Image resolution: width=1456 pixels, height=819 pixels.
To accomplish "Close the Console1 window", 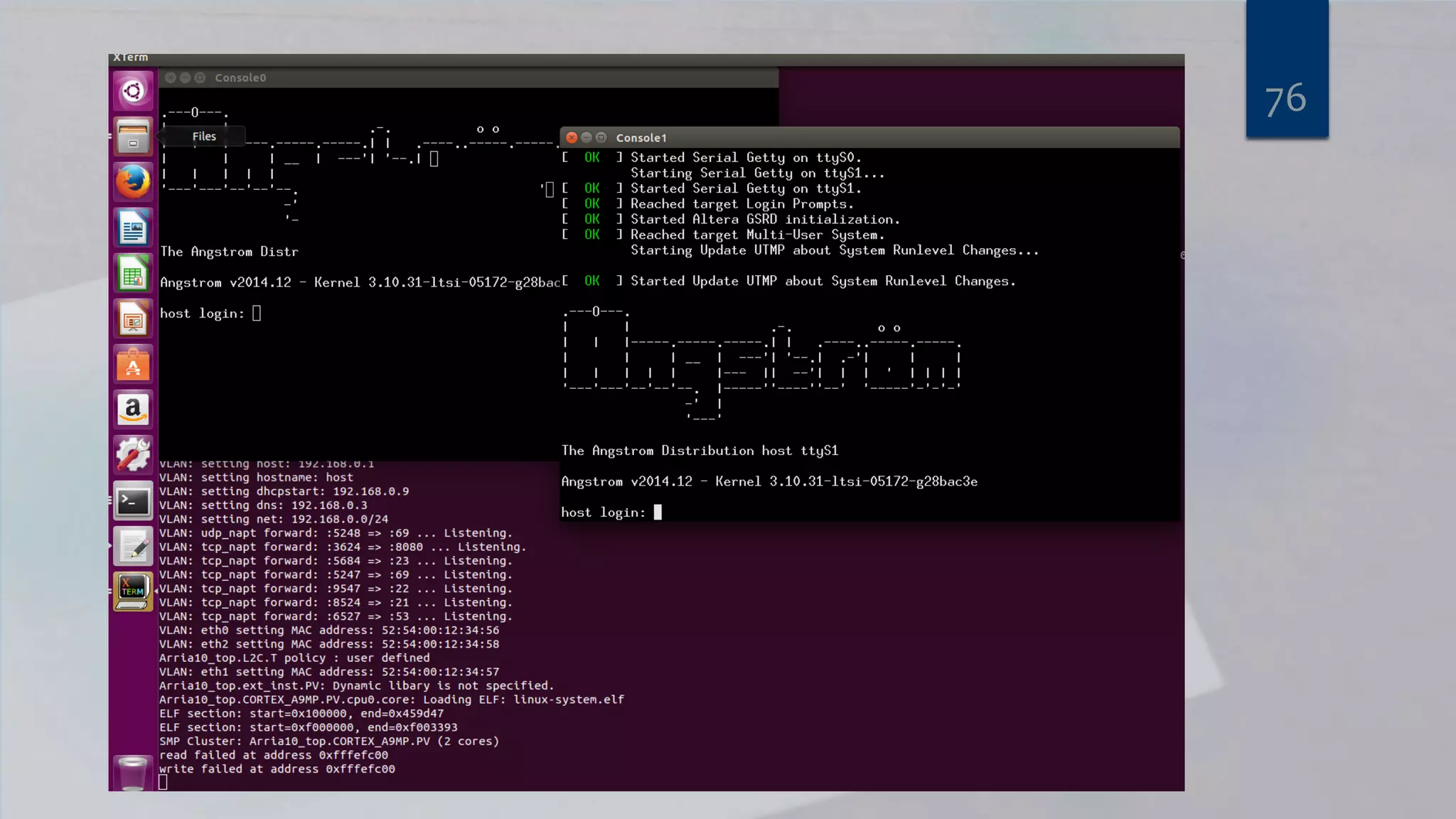I will point(572,138).
